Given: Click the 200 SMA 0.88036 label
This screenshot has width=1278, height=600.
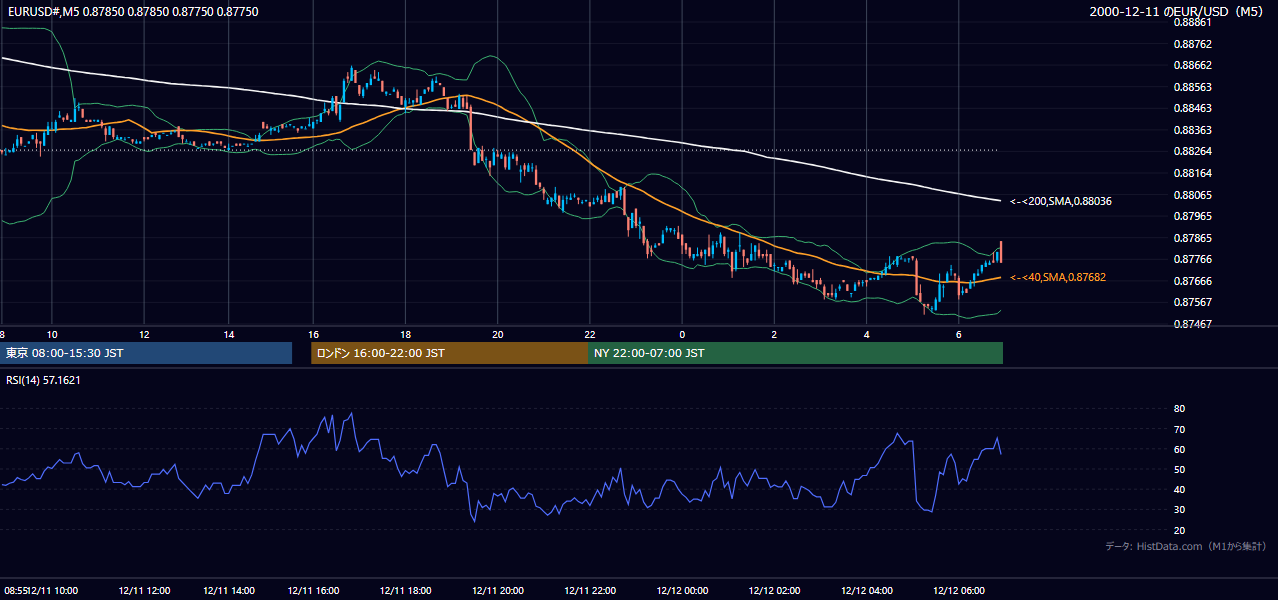Looking at the screenshot, I should [x=1061, y=201].
